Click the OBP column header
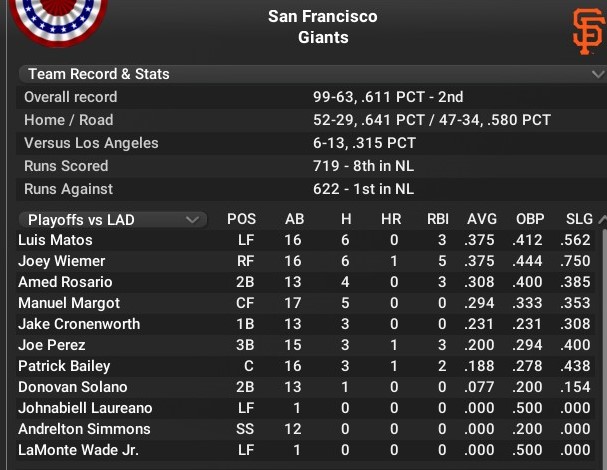Screen dimensions: 607x470 pos(530,219)
